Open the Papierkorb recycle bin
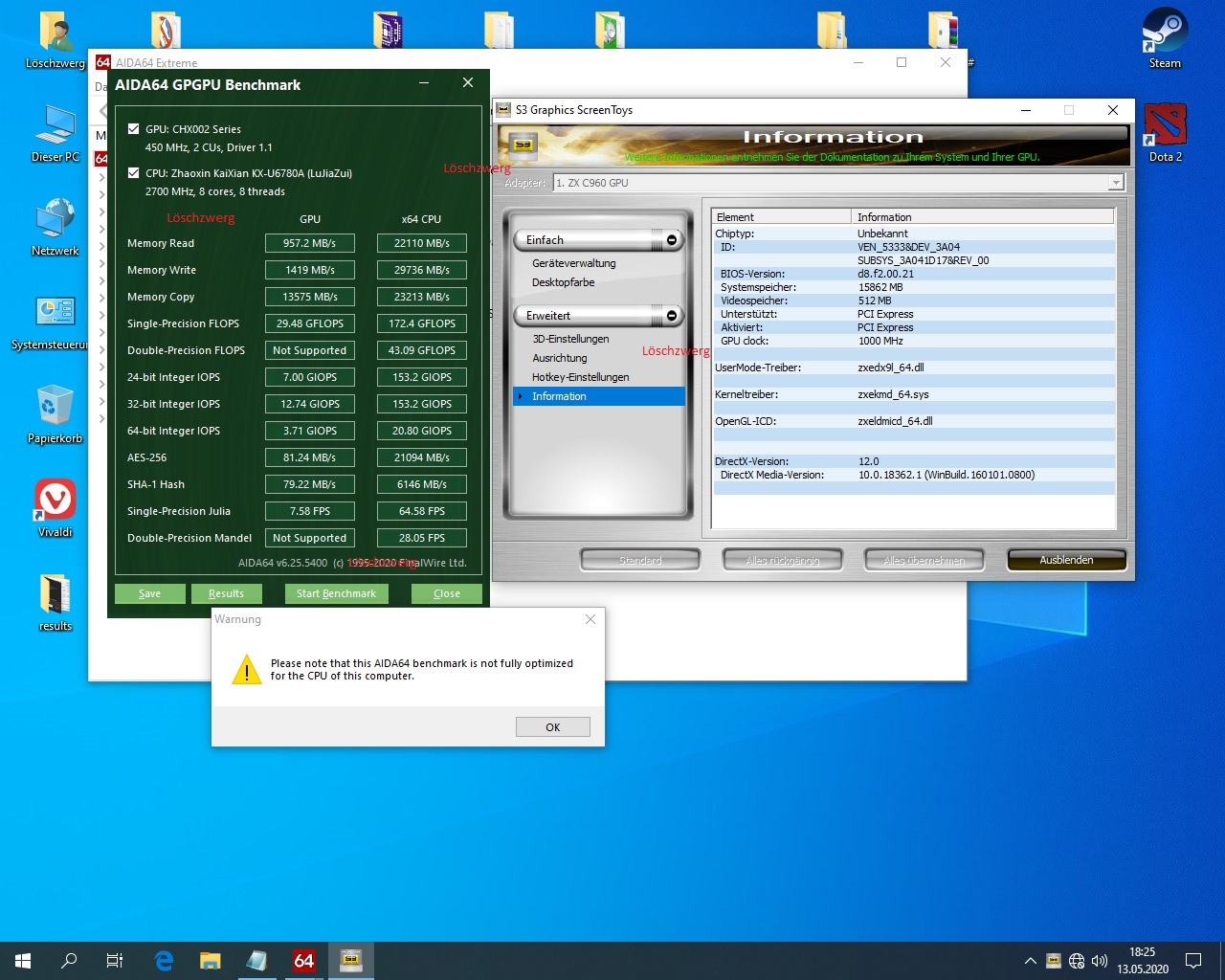 (56, 415)
